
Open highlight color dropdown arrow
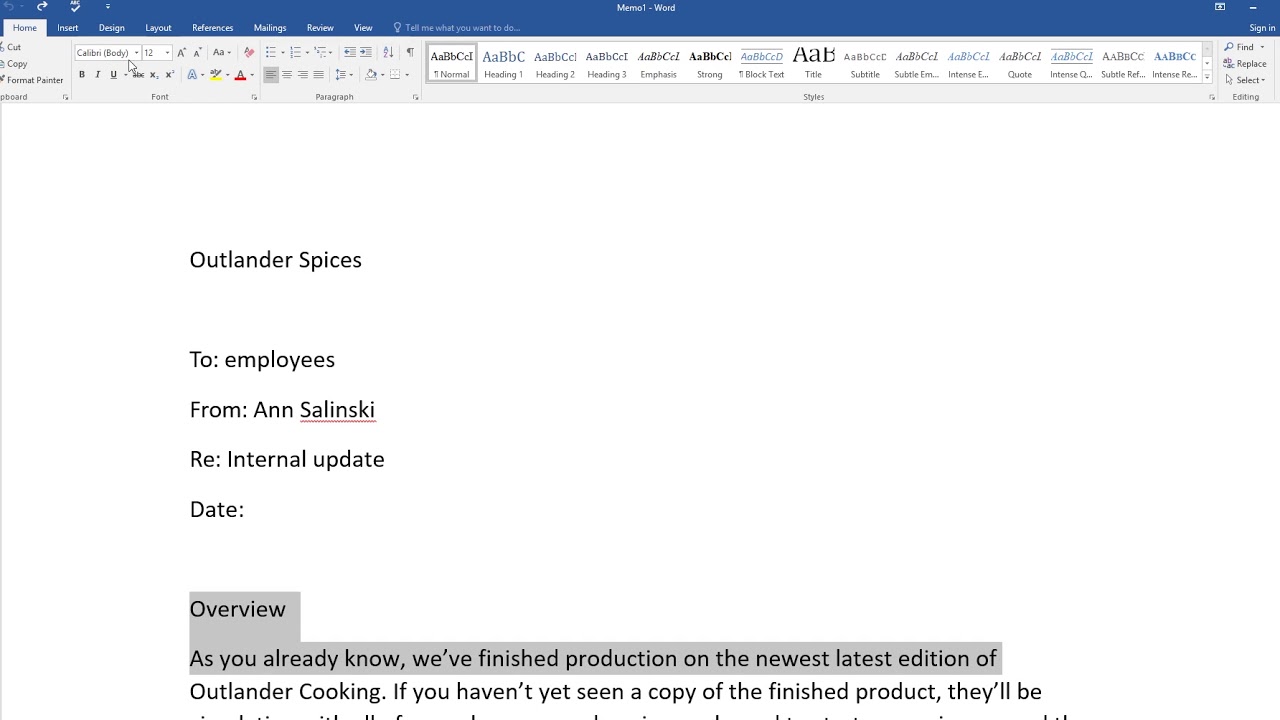227,75
